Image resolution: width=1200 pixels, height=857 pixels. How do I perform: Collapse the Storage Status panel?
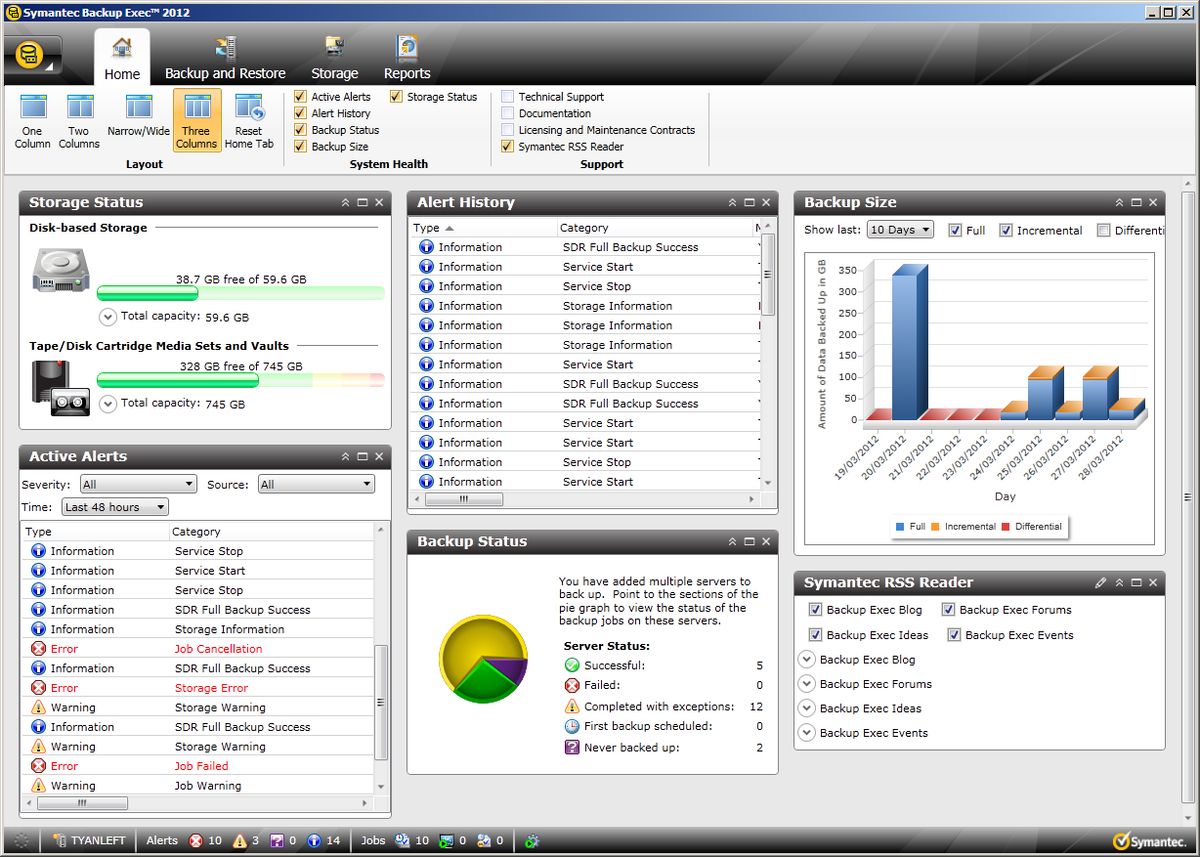[345, 202]
